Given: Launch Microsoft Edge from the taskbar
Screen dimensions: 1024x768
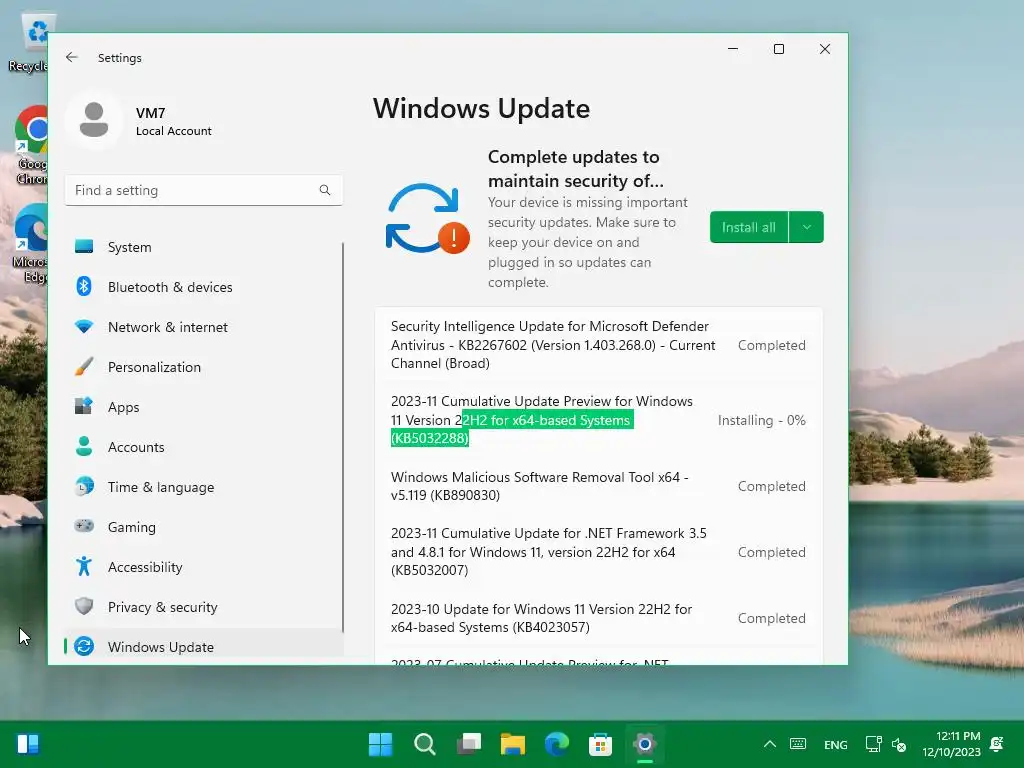Looking at the screenshot, I should click(x=556, y=744).
